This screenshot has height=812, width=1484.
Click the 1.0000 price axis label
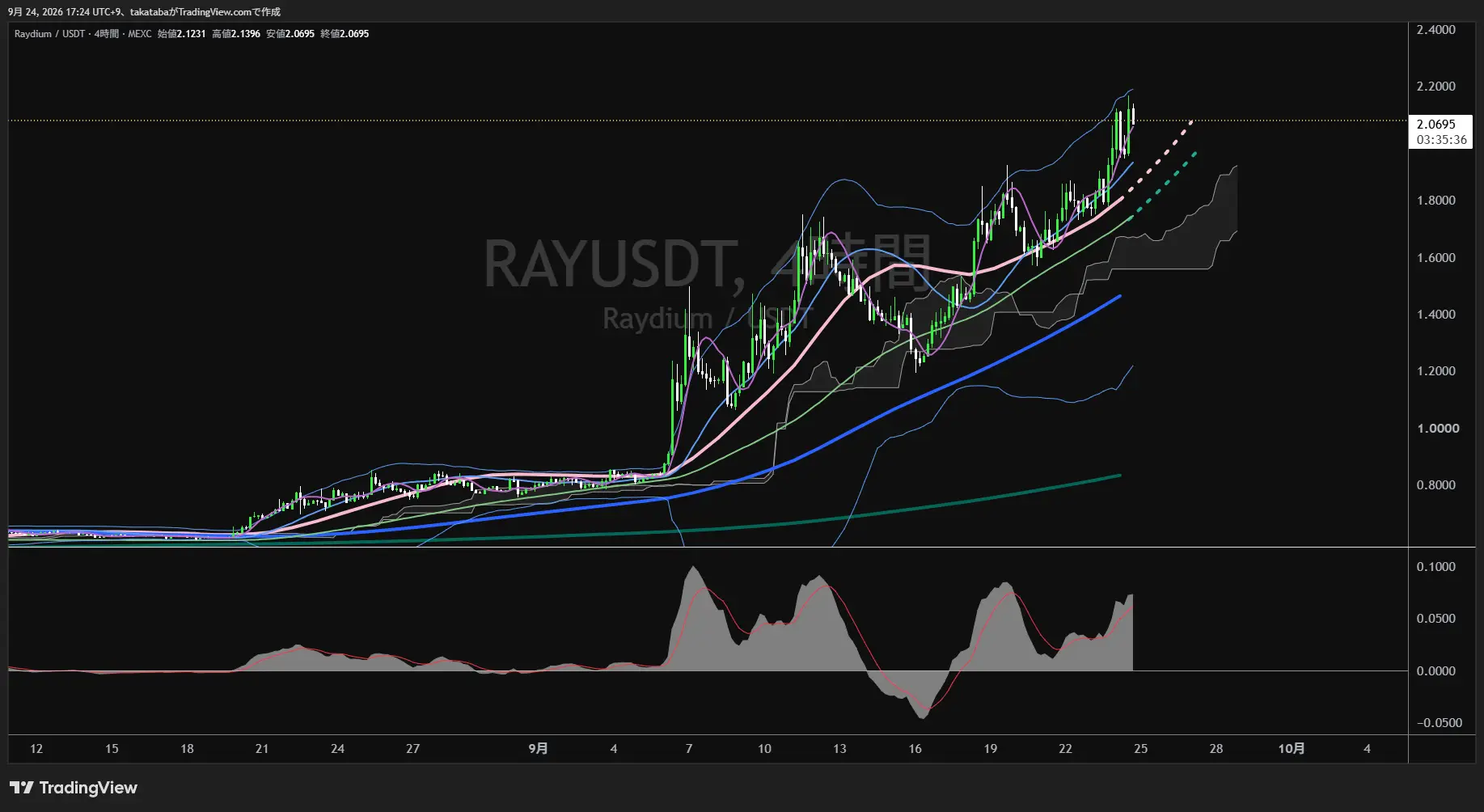(1438, 429)
